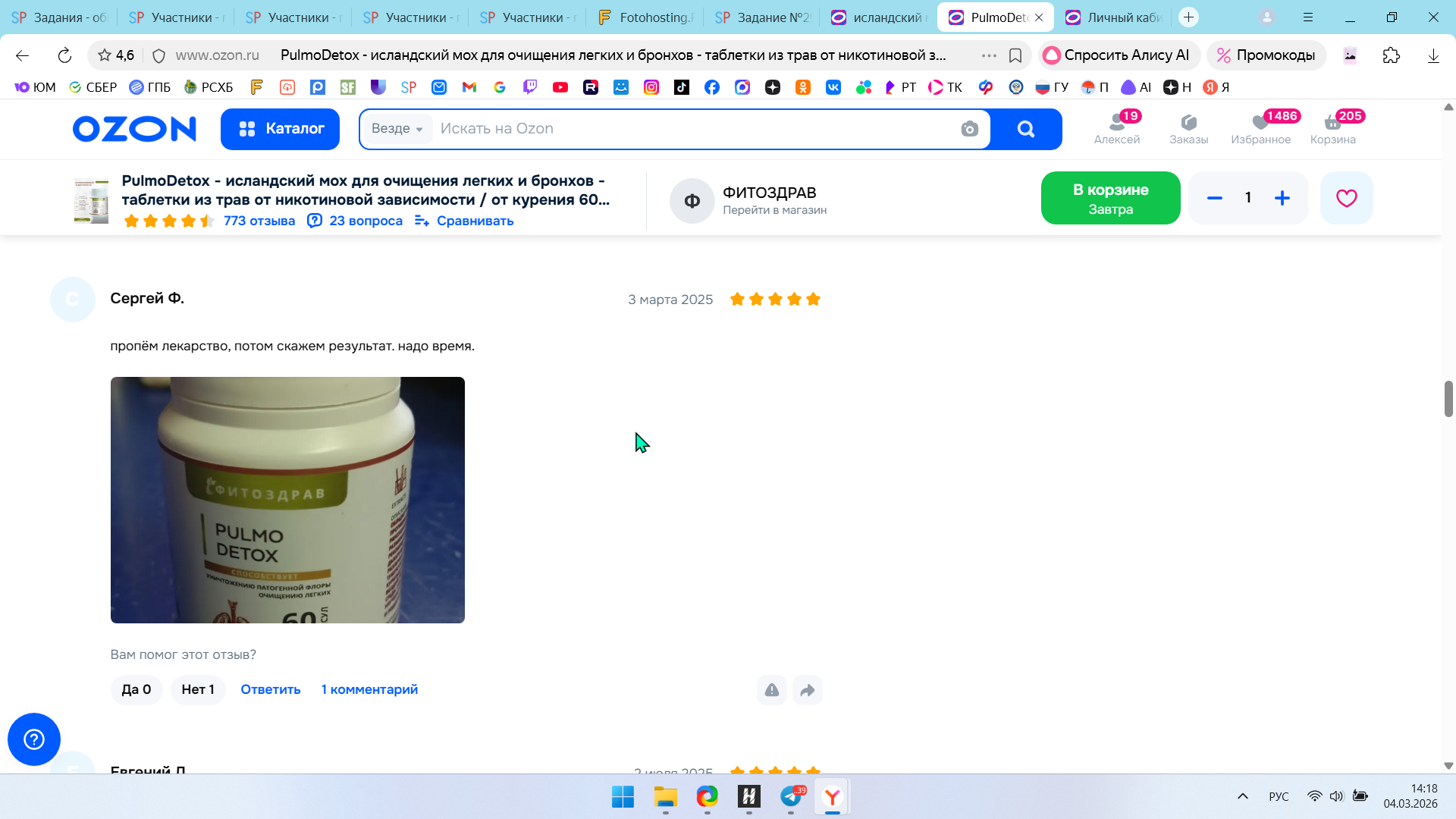1456x819 pixels.
Task: Add product to favorites with heart icon
Action: tap(1346, 198)
